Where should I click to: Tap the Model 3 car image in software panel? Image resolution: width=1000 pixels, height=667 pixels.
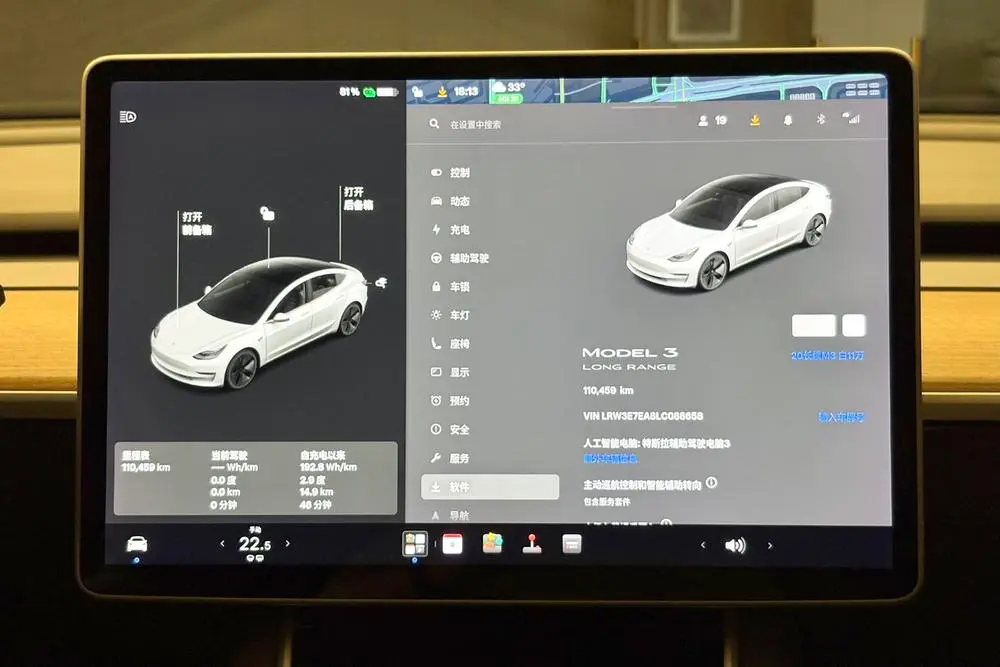point(729,233)
